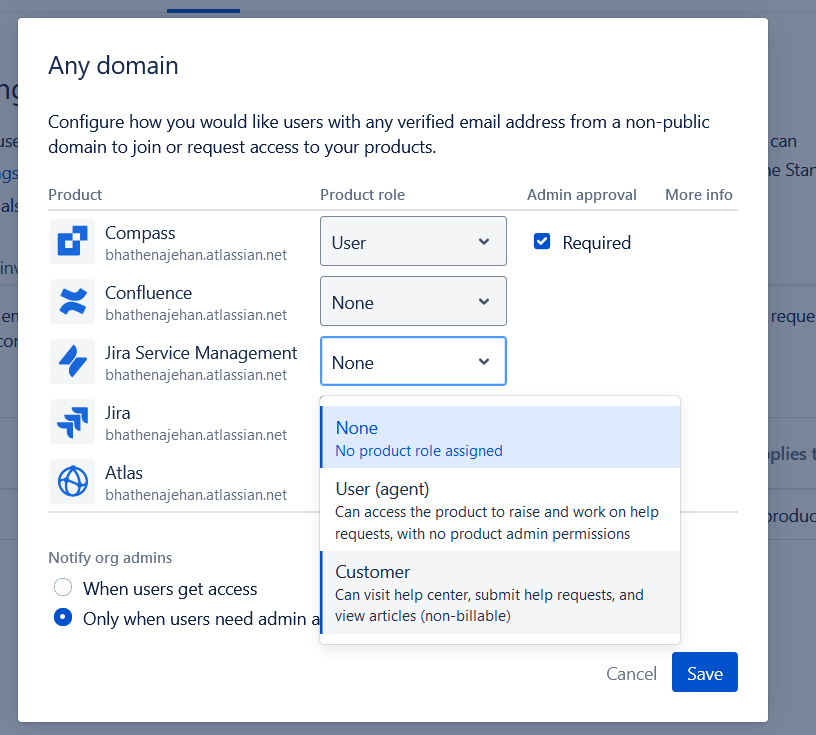Click the 'Notify org admins' label
Screen dimensions: 816x735
tap(110, 557)
